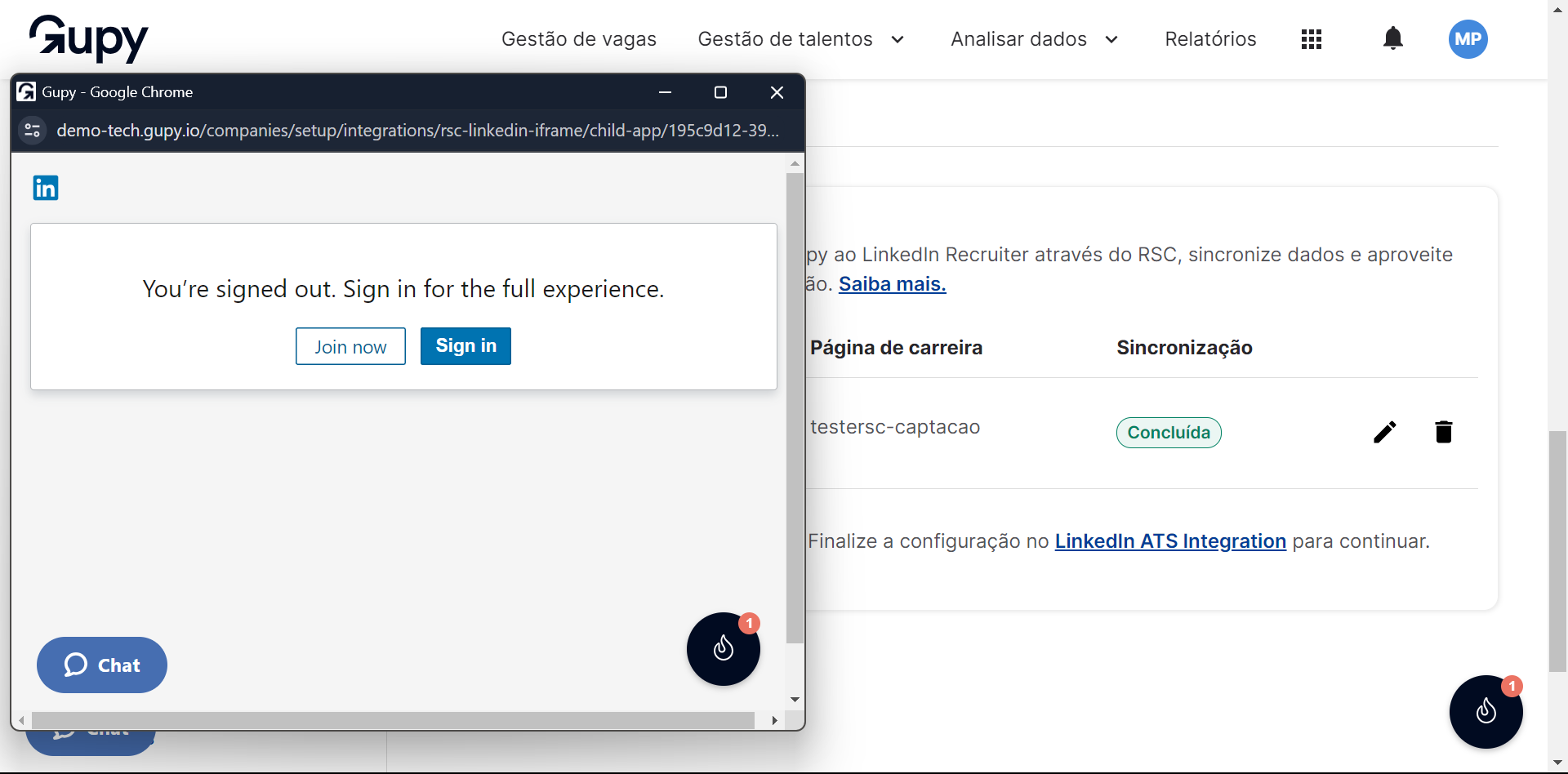1568x774 pixels.
Task: Open the LinkedIn ATS Integration link
Action: coord(1170,541)
